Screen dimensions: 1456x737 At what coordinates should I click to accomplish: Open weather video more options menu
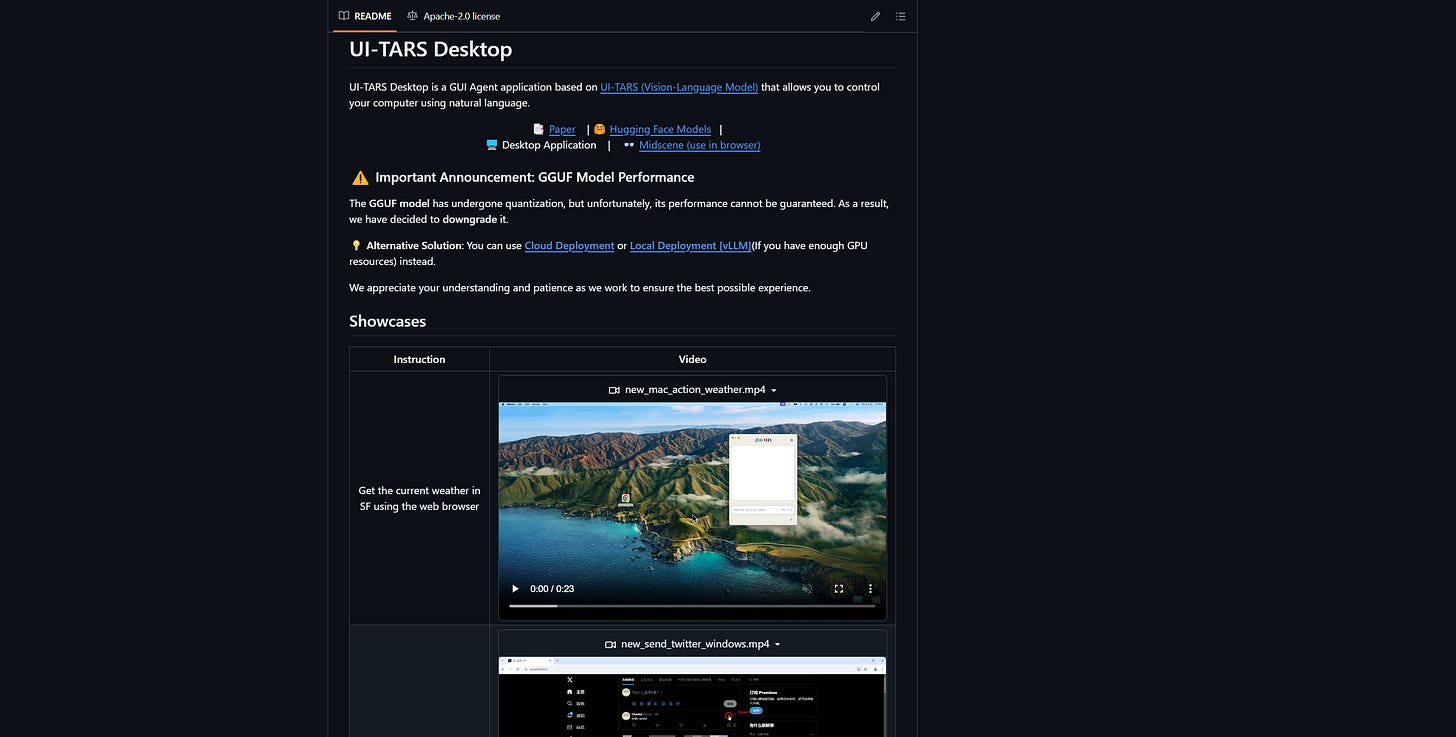[870, 589]
